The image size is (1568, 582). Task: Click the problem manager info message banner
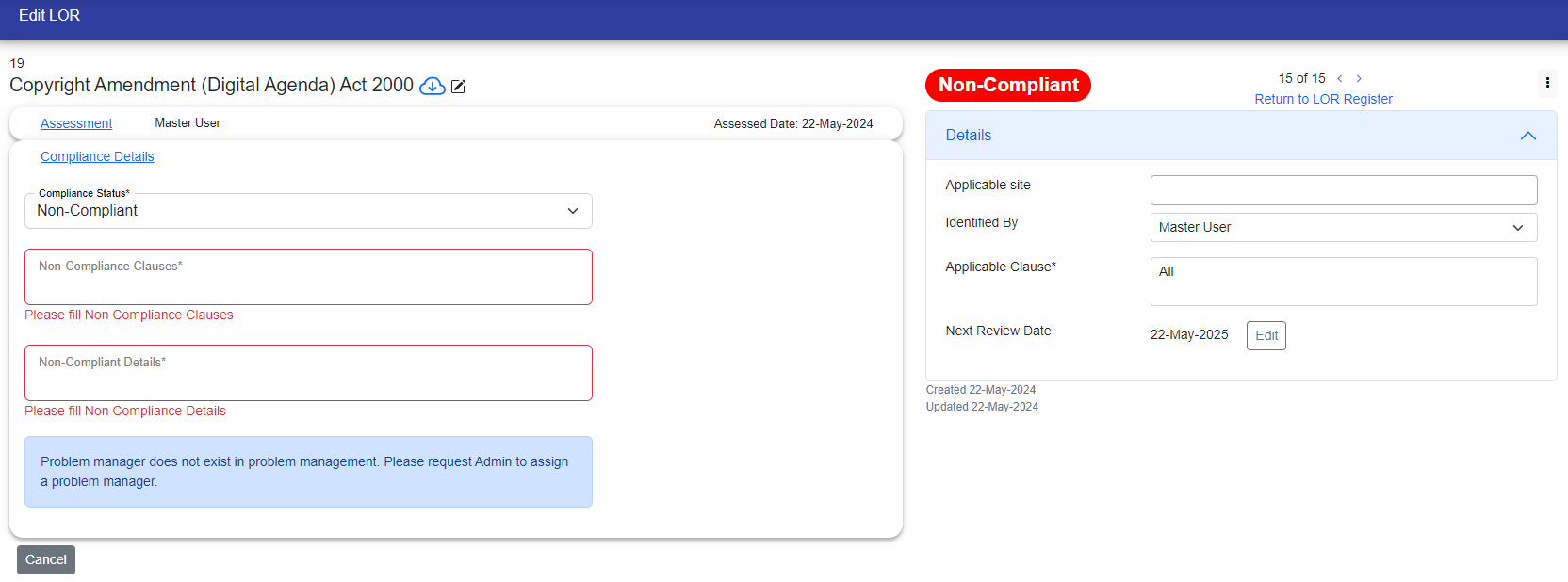click(x=308, y=472)
